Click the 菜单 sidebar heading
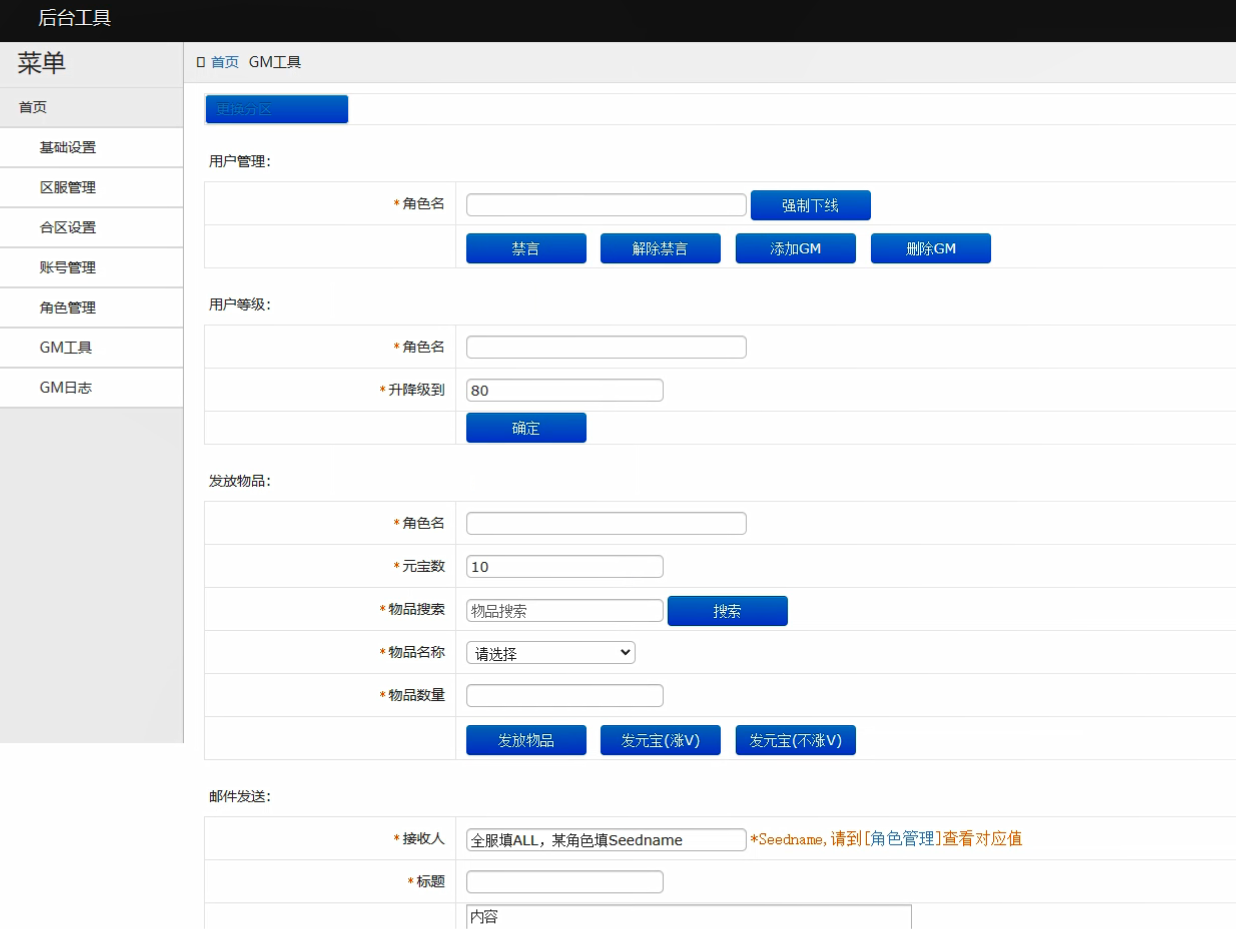The width and height of the screenshot is (1236, 929). click(42, 64)
